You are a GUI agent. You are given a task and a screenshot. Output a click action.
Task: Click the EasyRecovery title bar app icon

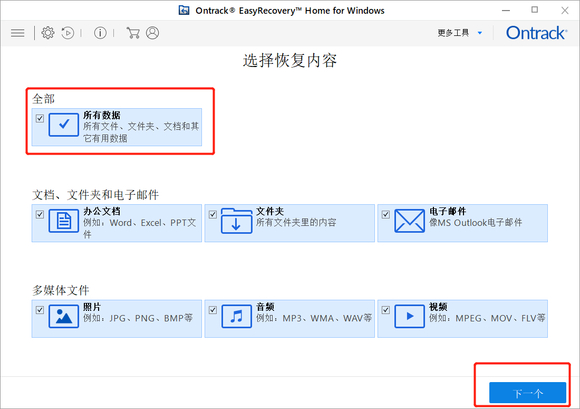pyautogui.click(x=184, y=10)
